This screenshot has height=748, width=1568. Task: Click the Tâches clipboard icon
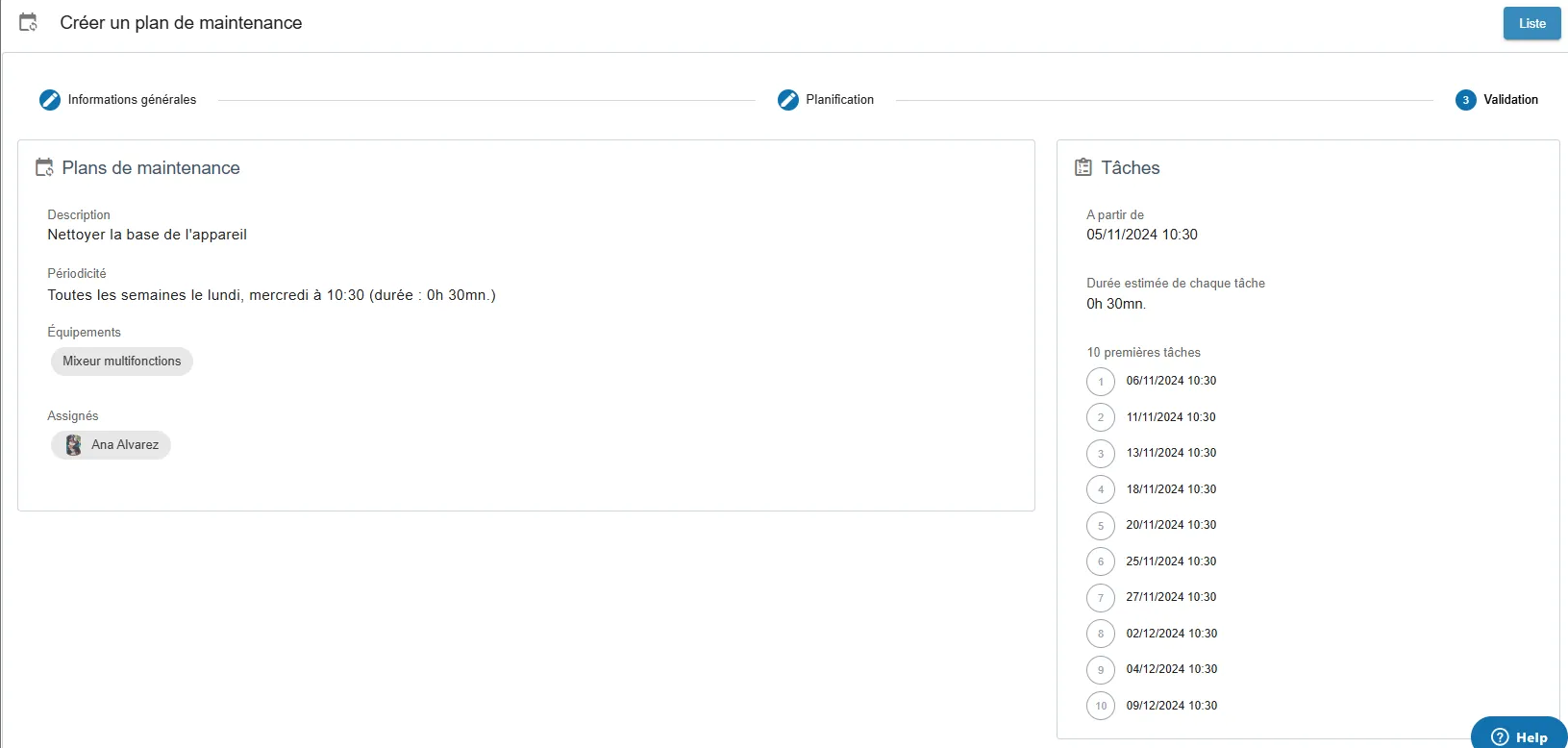point(1083,168)
